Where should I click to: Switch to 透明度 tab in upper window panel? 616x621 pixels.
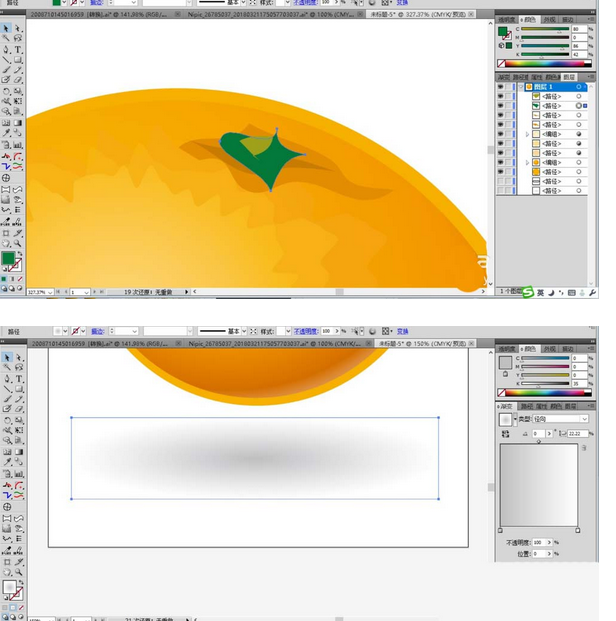tap(507, 19)
